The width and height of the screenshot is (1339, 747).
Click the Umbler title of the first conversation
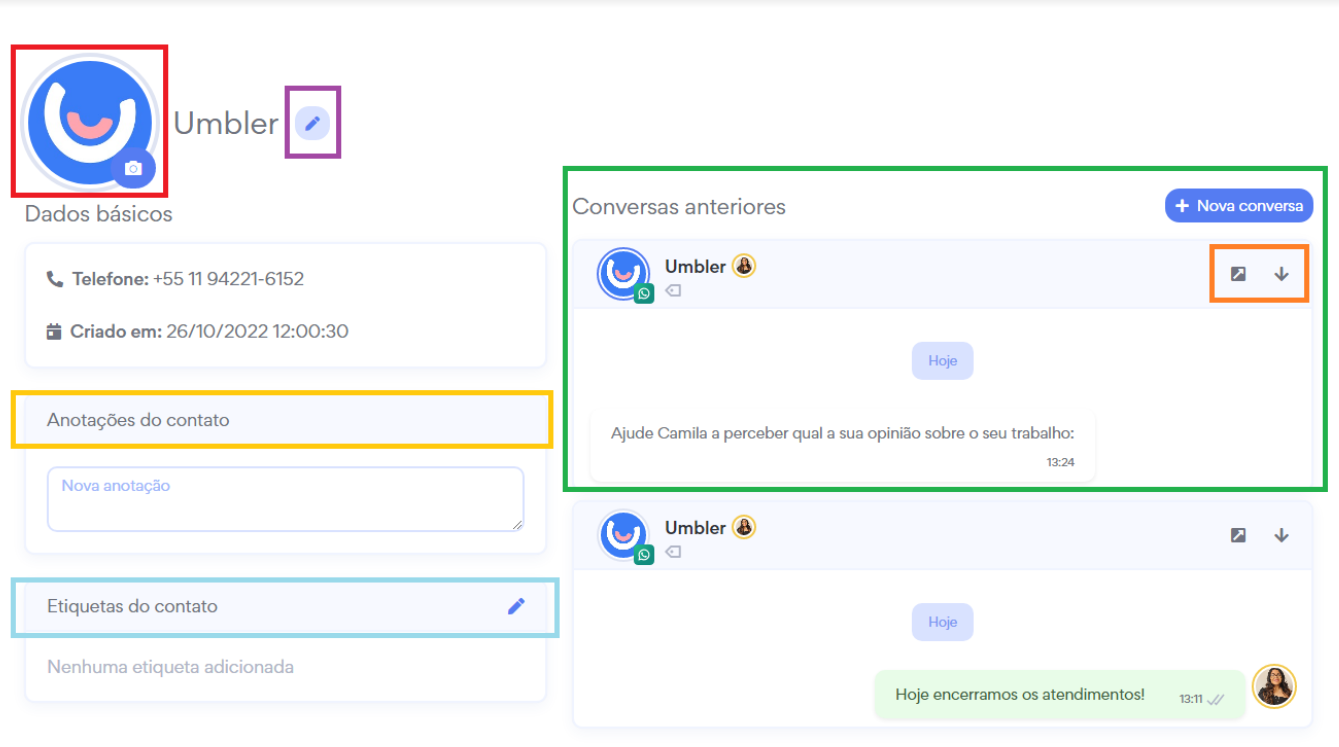[695, 266]
